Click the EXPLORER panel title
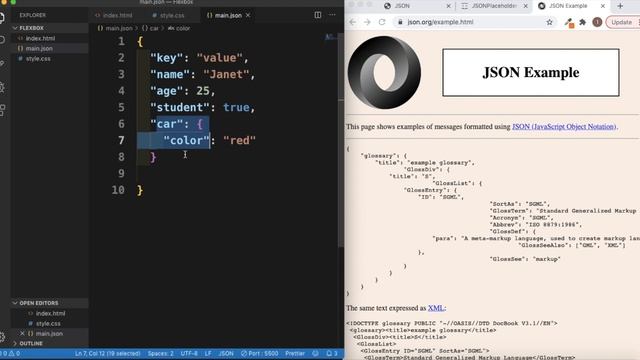640x360 pixels. click(x=32, y=15)
